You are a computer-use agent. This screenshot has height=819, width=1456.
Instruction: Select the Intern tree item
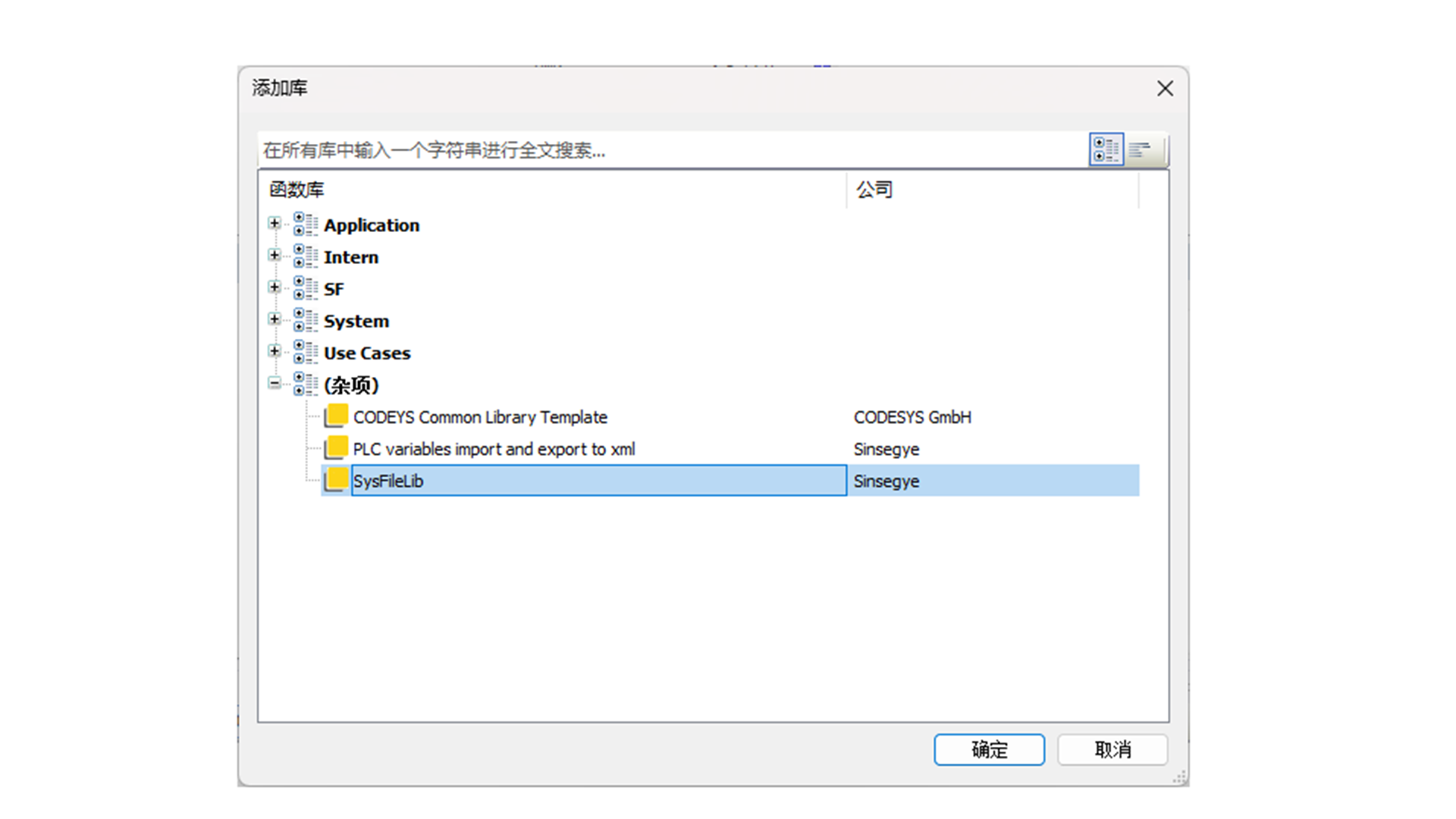[351, 257]
